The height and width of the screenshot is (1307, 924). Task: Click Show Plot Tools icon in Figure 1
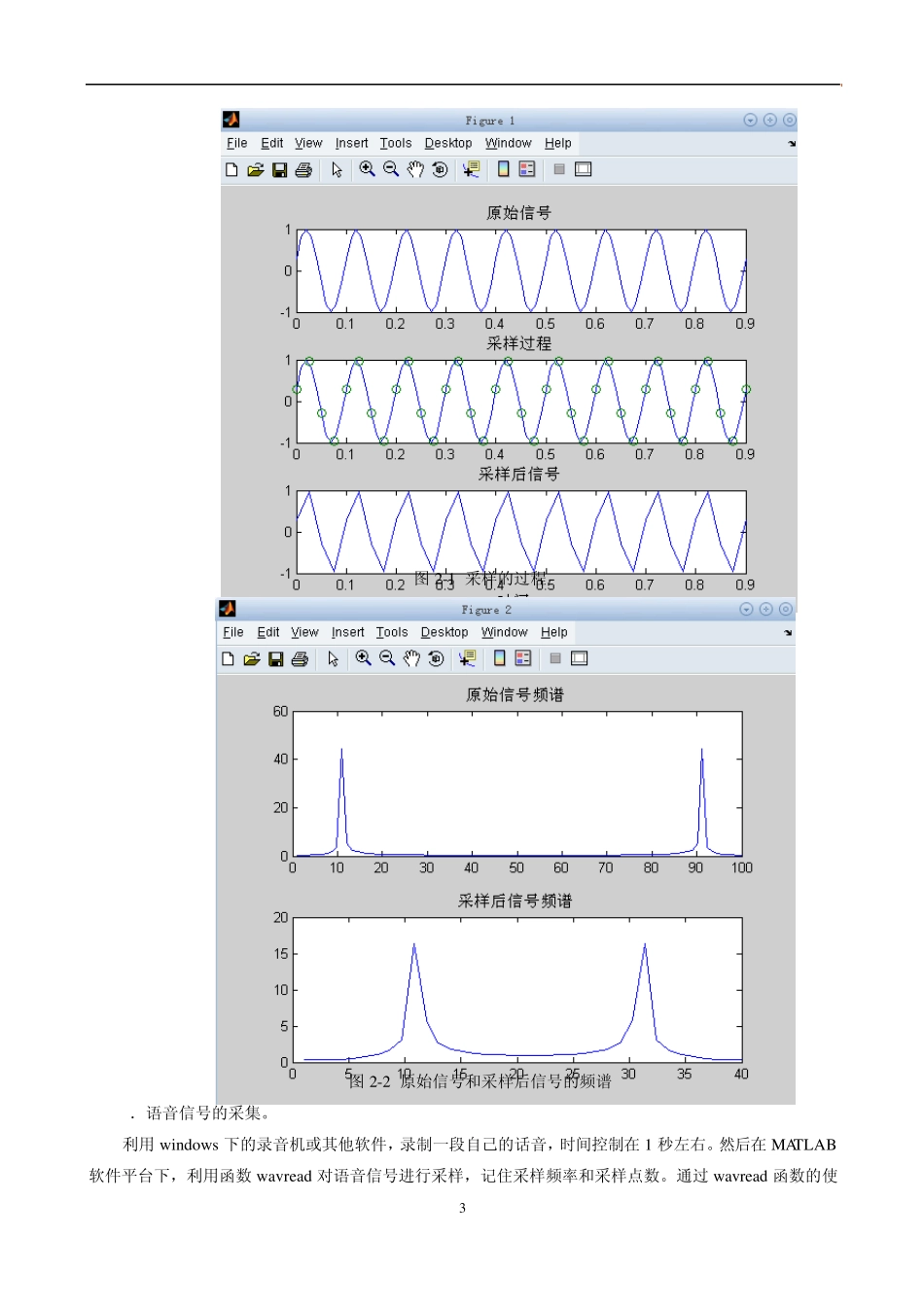pyautogui.click(x=583, y=169)
